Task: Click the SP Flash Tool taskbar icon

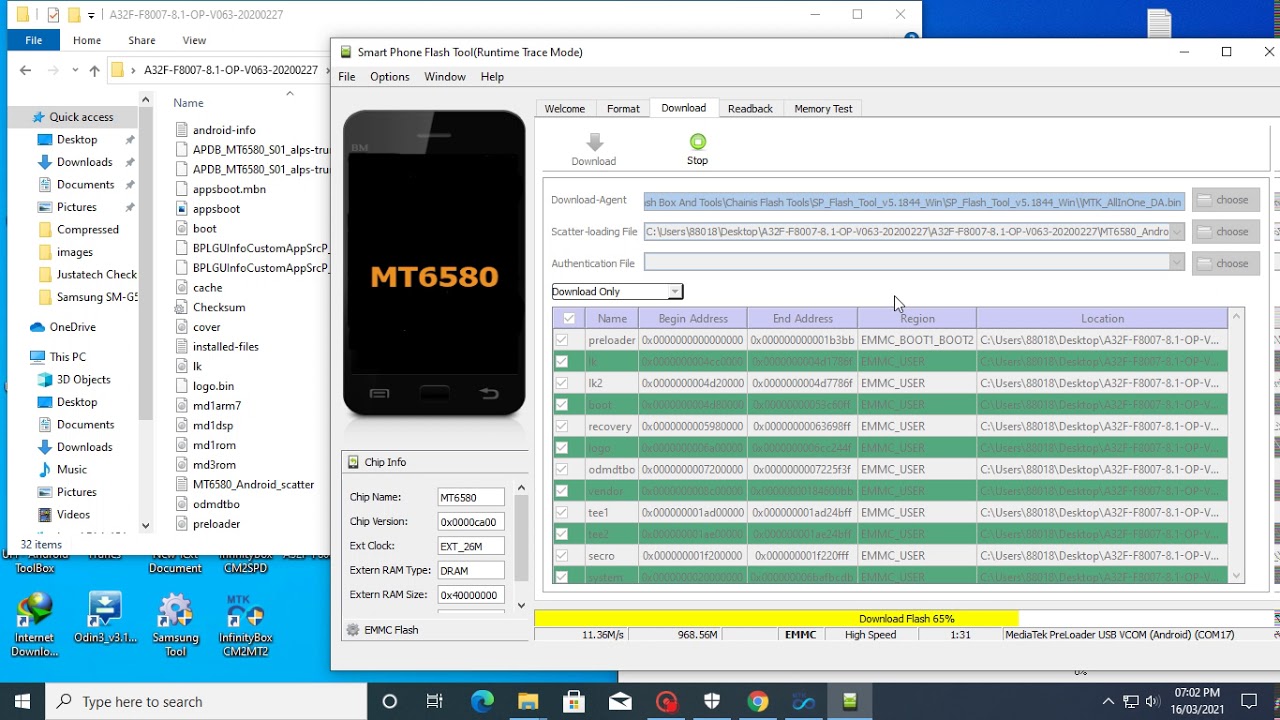Action: click(850, 702)
